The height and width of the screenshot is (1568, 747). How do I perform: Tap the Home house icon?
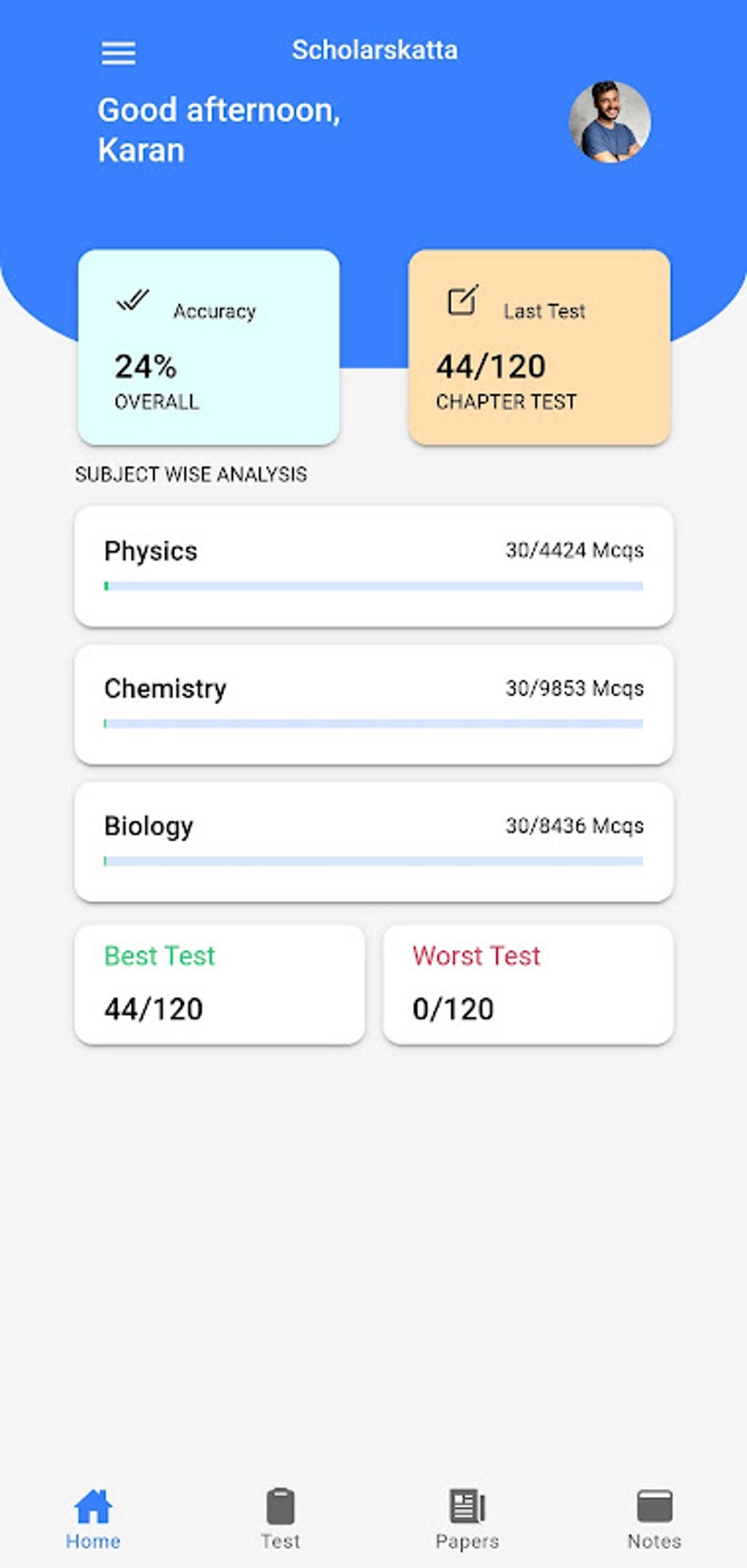pyautogui.click(x=93, y=1506)
